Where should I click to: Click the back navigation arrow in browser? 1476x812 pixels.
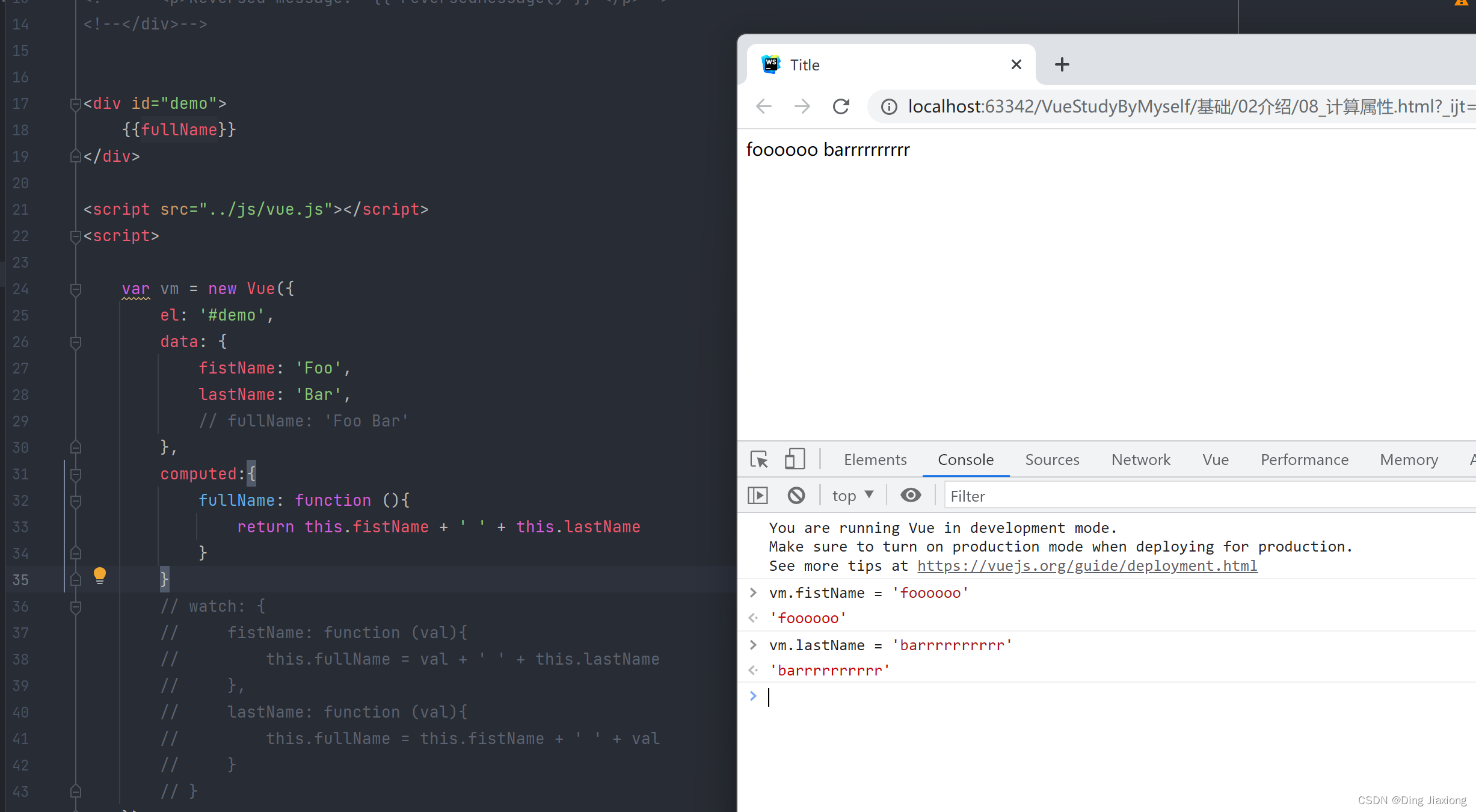tap(765, 107)
